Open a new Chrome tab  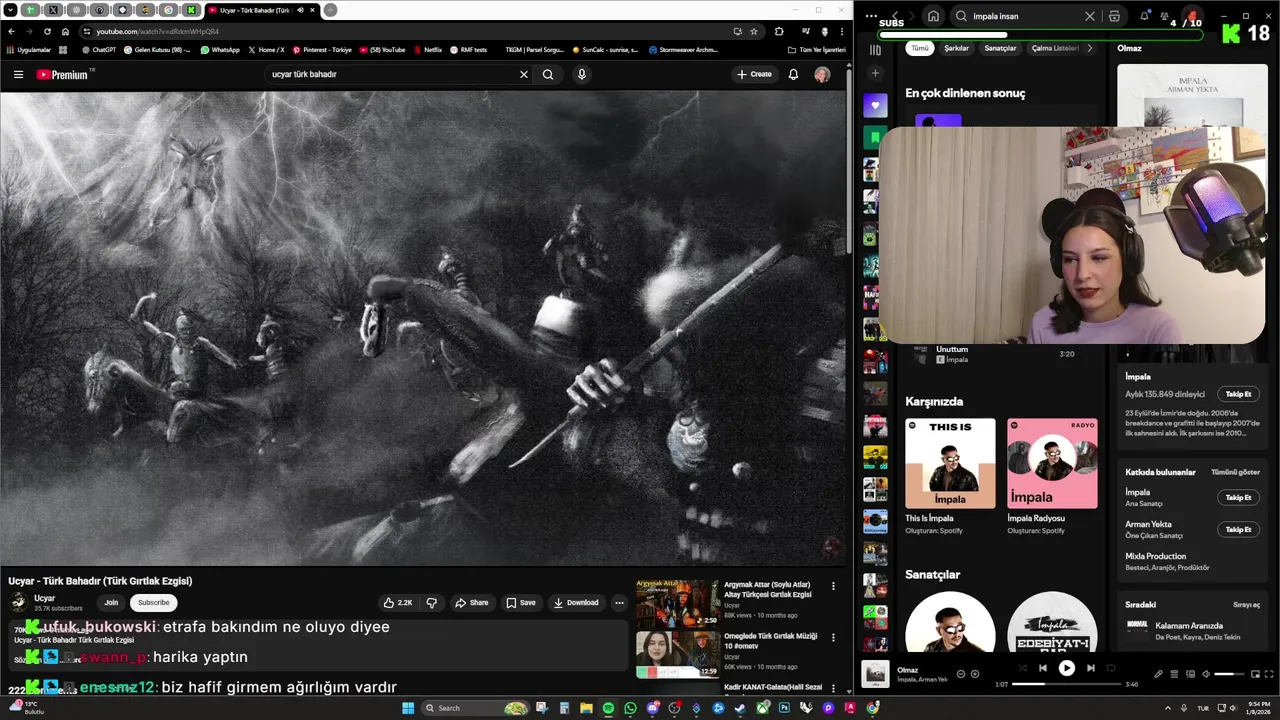coord(330,10)
